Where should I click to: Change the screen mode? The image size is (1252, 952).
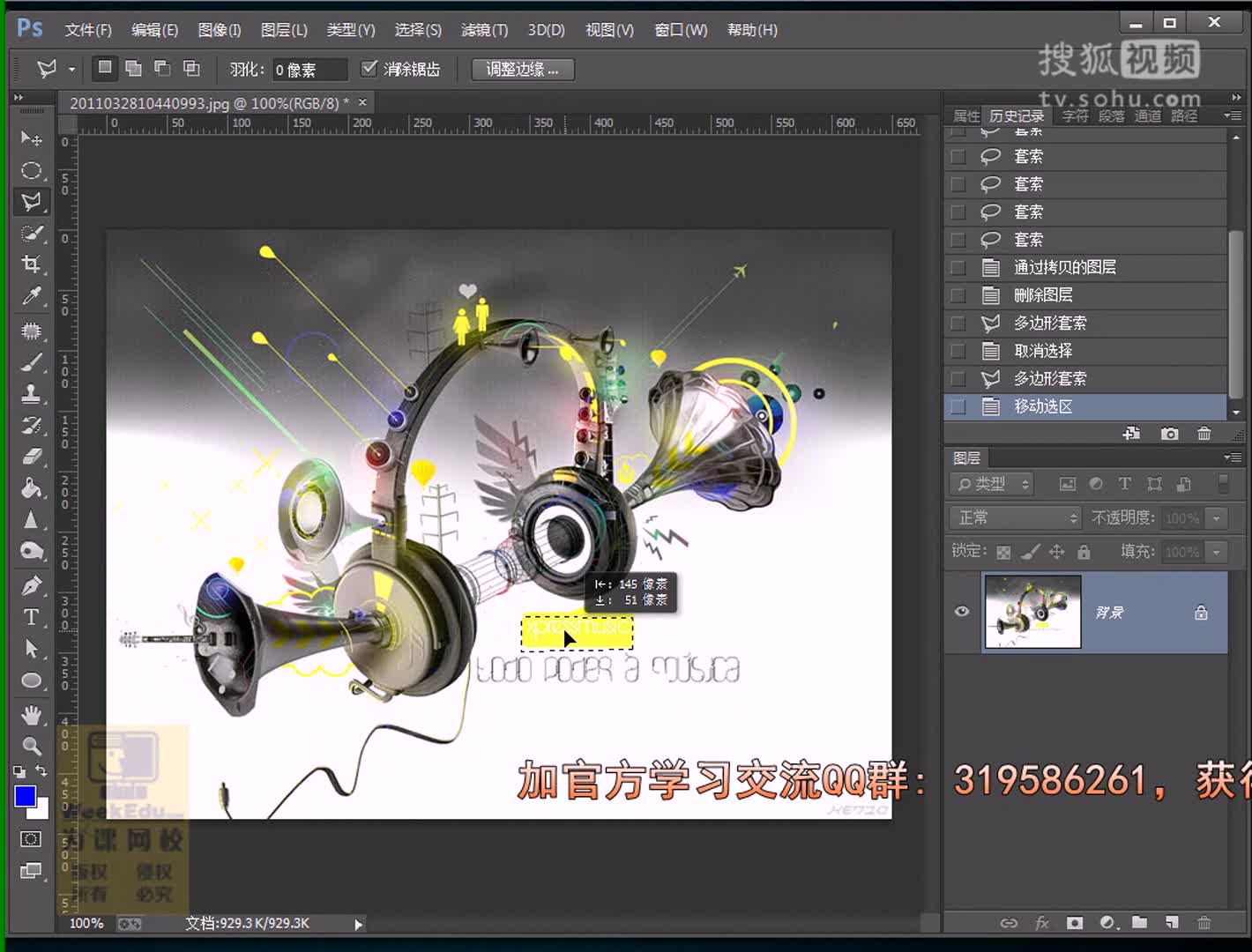click(x=31, y=871)
